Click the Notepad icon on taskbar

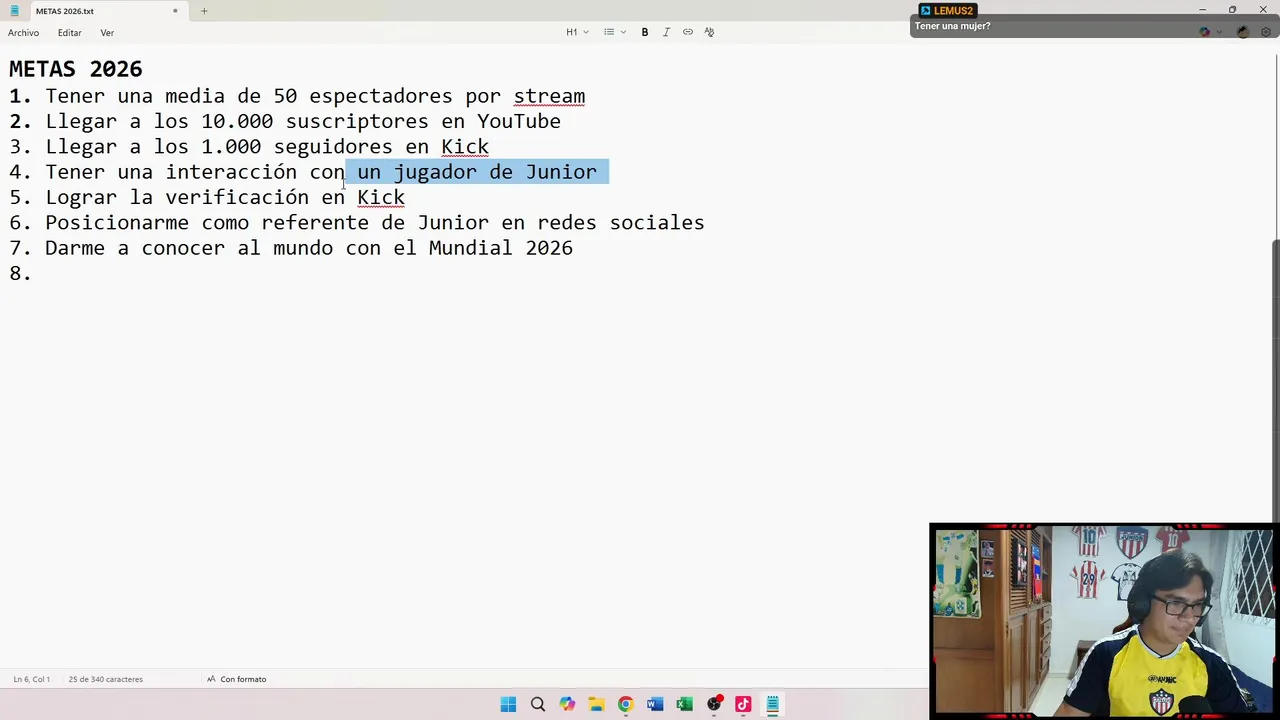pyautogui.click(x=772, y=704)
